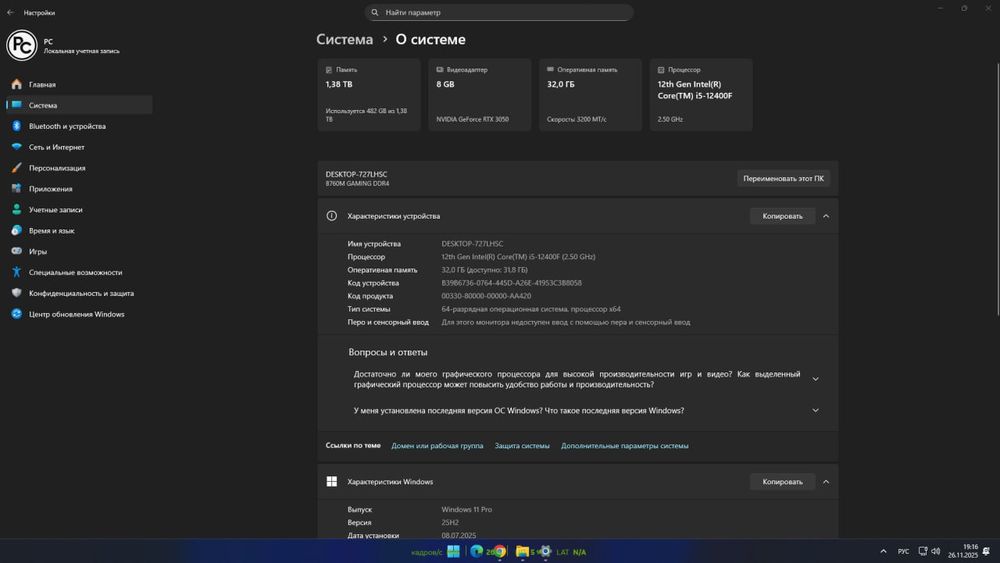Click Переименовать этот ПК button
The height and width of the screenshot is (563, 1000).
pyautogui.click(x=783, y=179)
